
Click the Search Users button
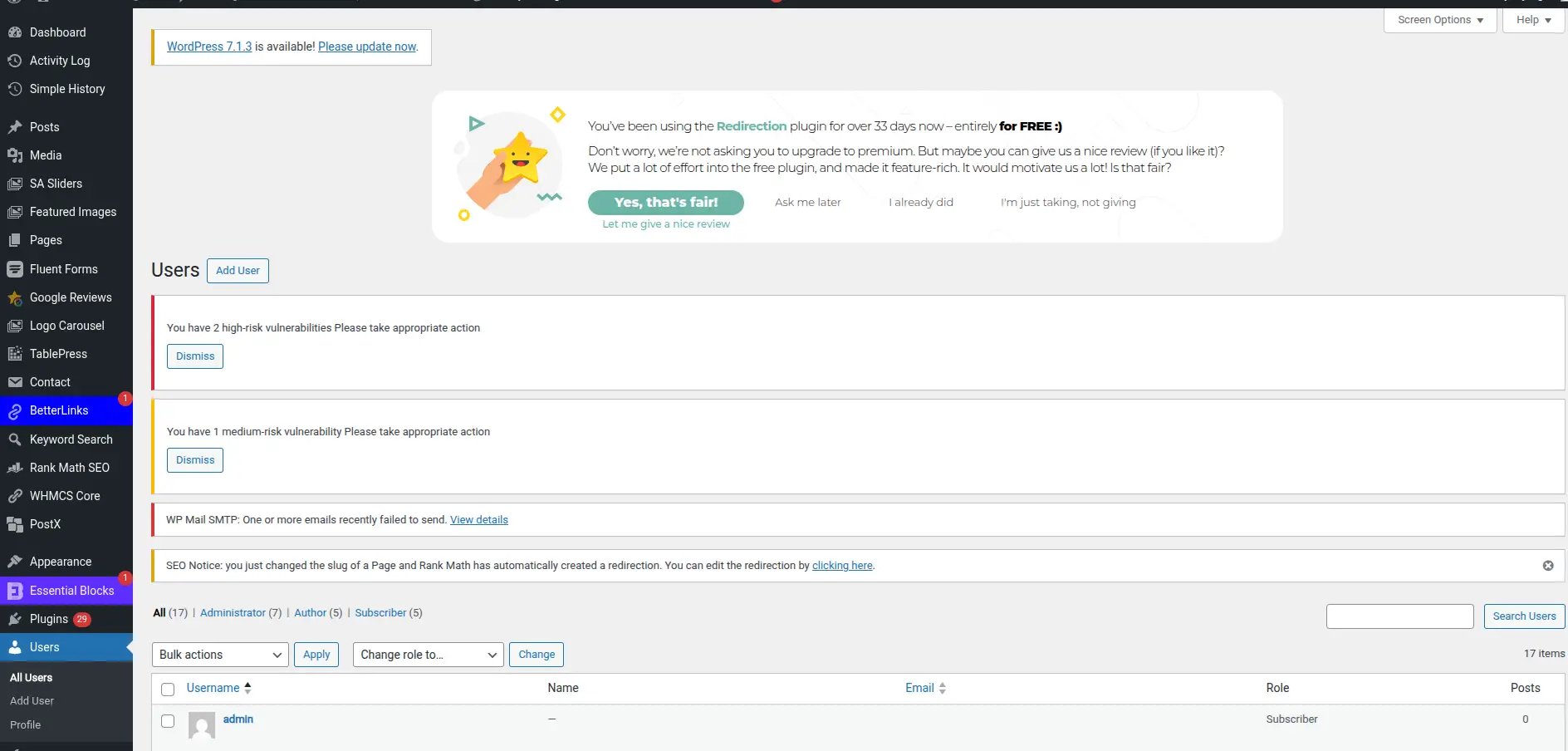click(x=1524, y=616)
